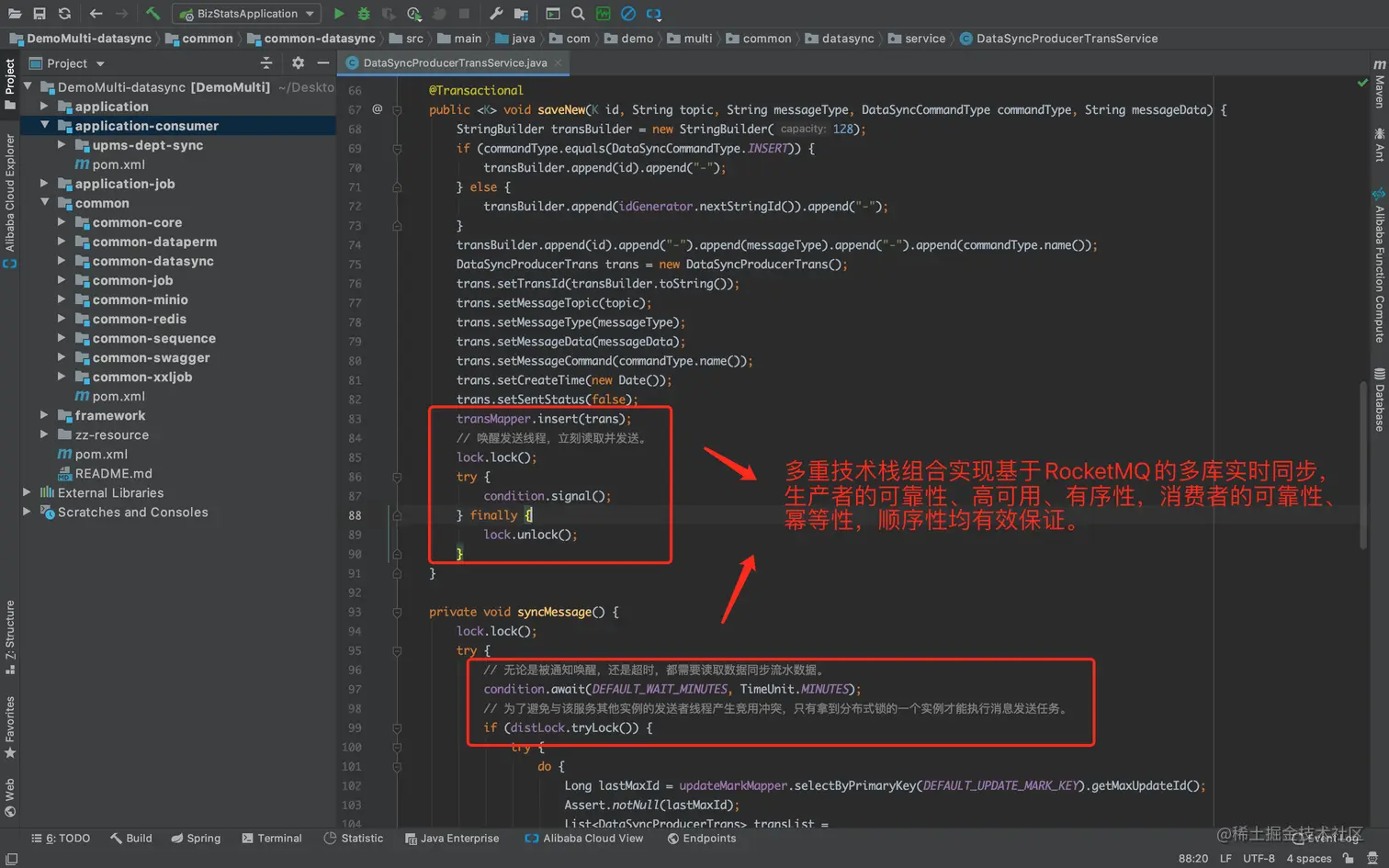Viewport: 1389px width, 868px height.
Task: Open the Endpoints tool window
Action: pyautogui.click(x=702, y=838)
